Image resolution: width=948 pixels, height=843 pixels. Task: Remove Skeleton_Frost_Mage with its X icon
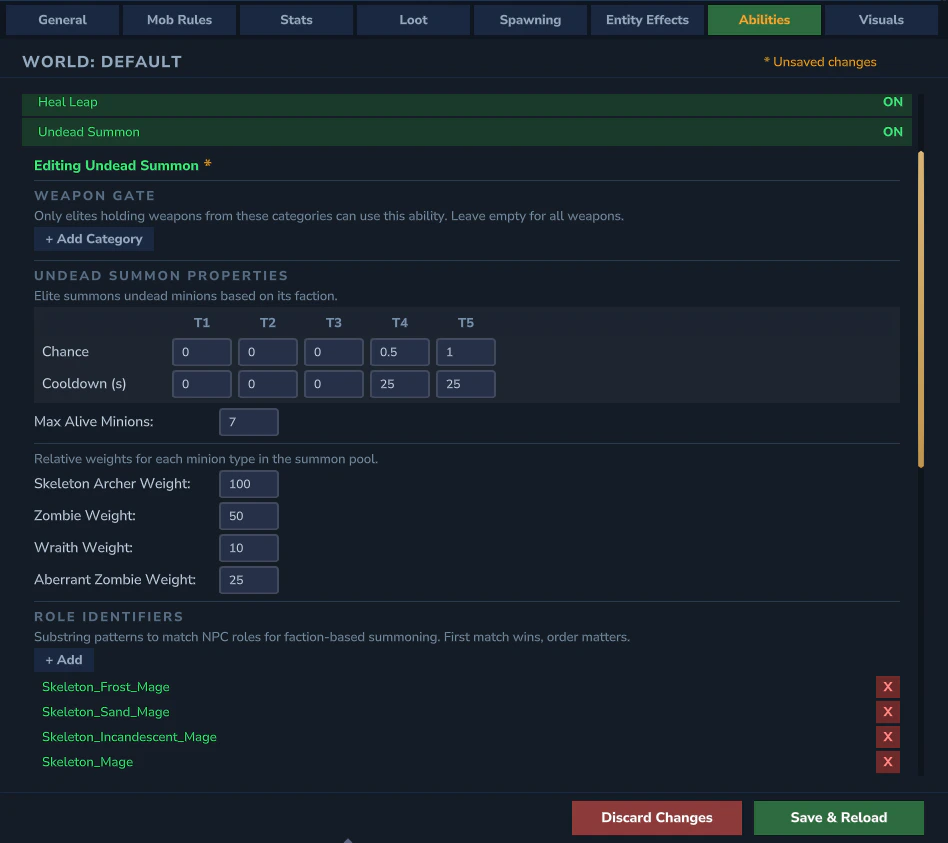[888, 687]
